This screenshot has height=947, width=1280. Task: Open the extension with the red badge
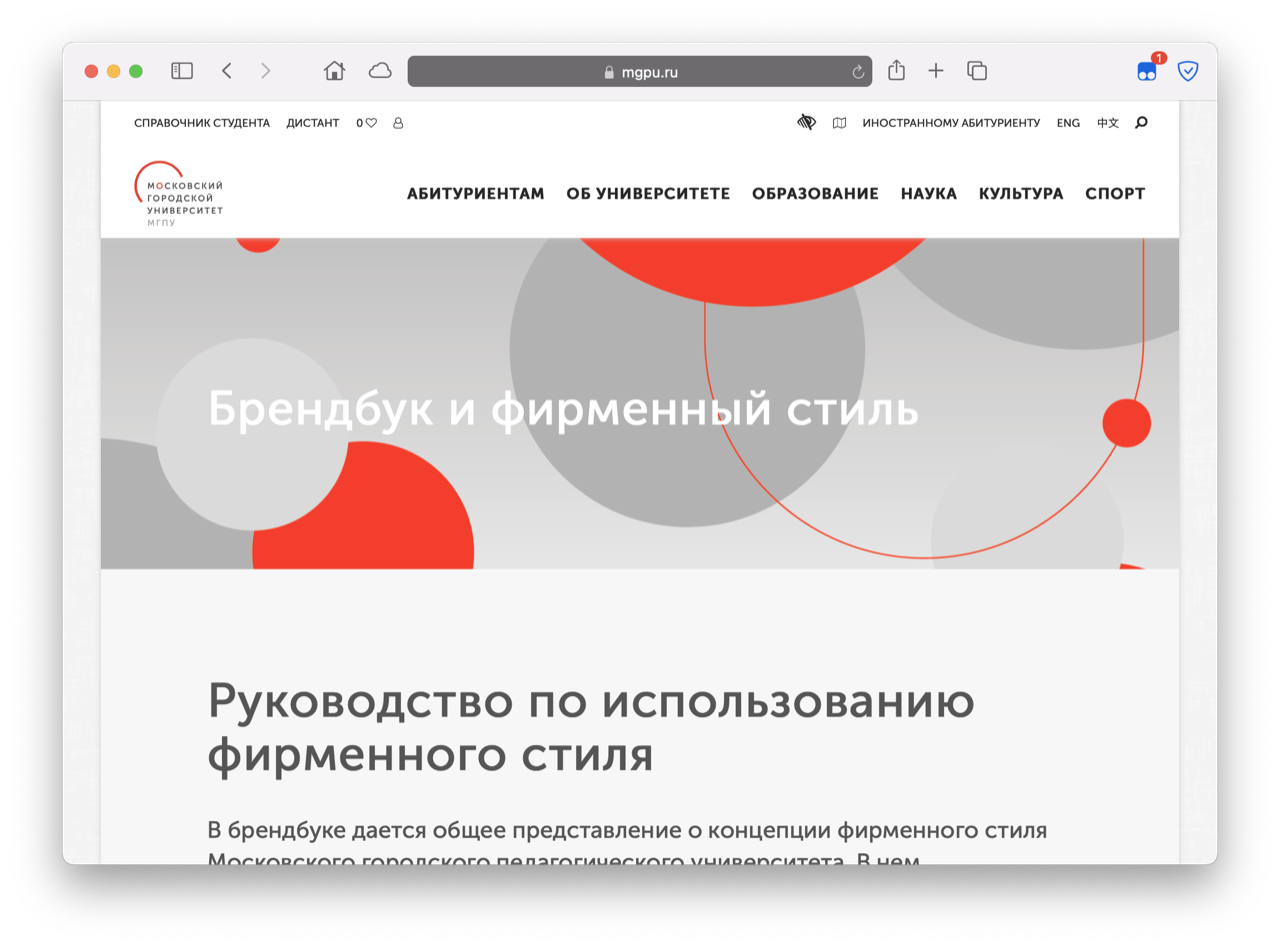tap(1148, 70)
